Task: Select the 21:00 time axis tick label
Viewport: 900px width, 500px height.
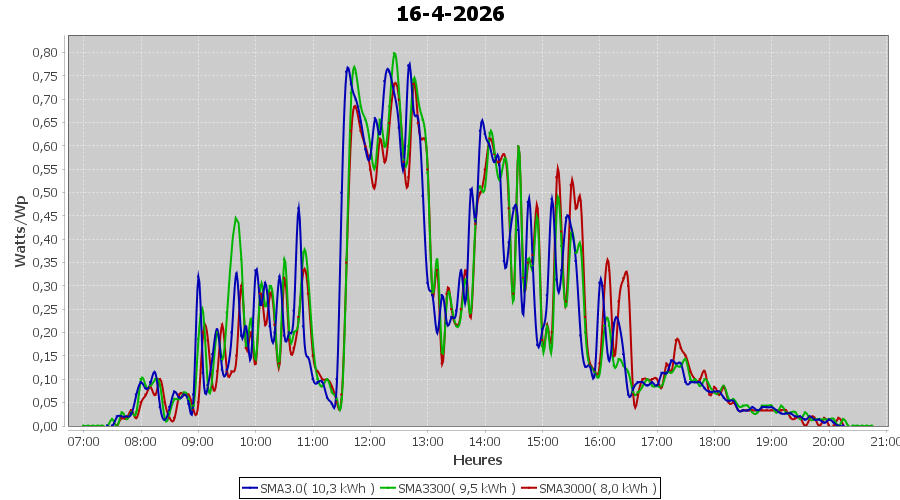Action: [884, 441]
